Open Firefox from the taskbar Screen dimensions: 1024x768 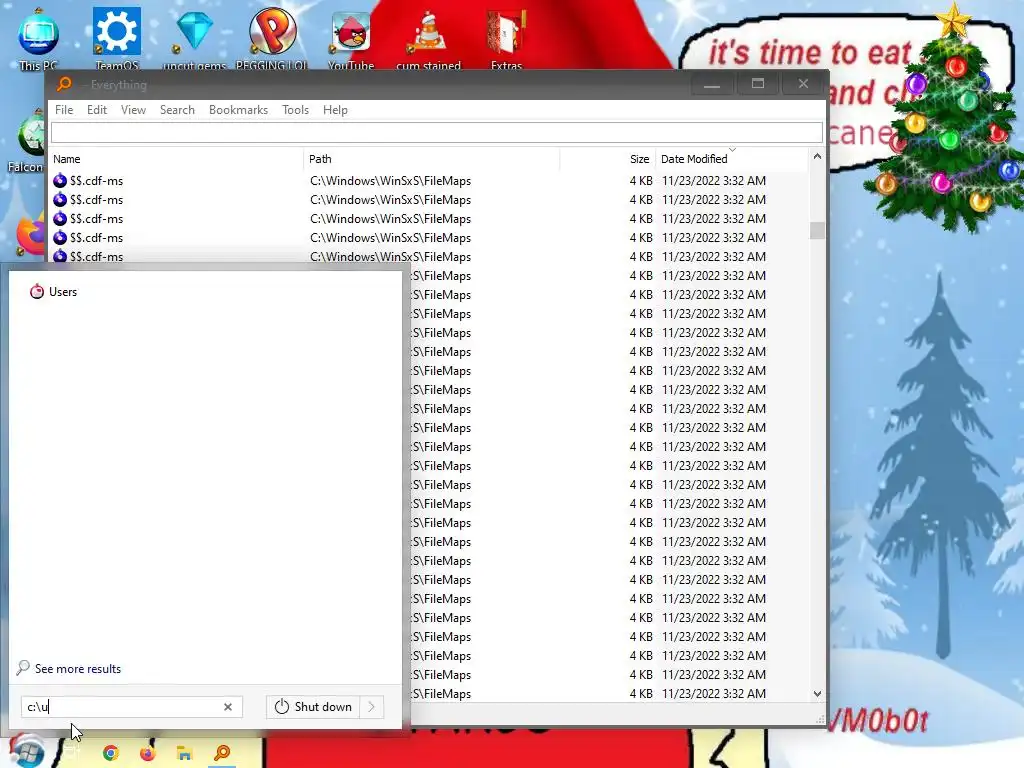[x=148, y=753]
